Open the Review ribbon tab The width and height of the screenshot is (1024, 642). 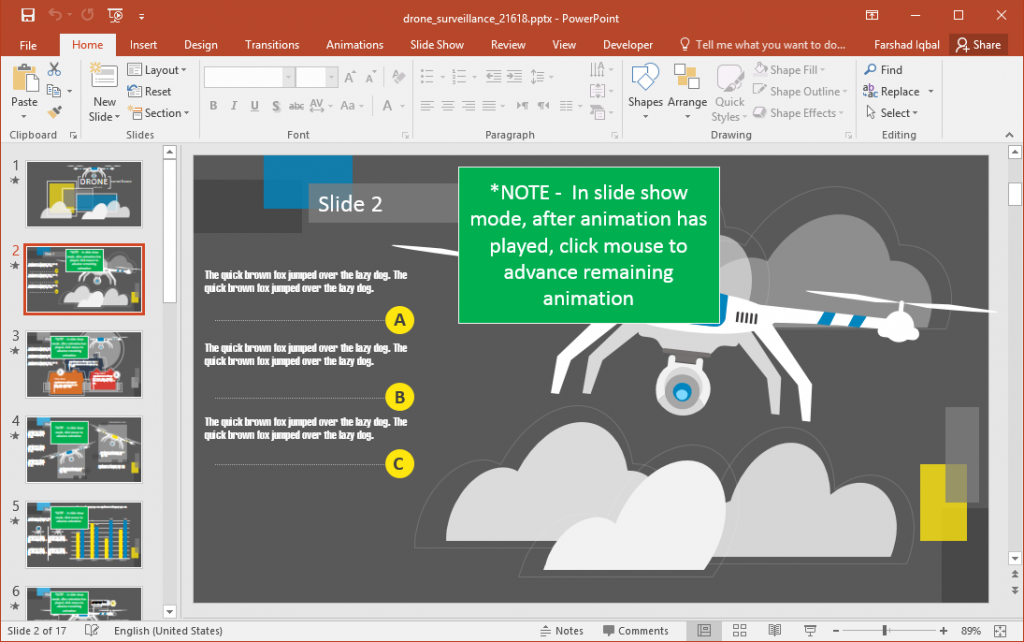[508, 44]
